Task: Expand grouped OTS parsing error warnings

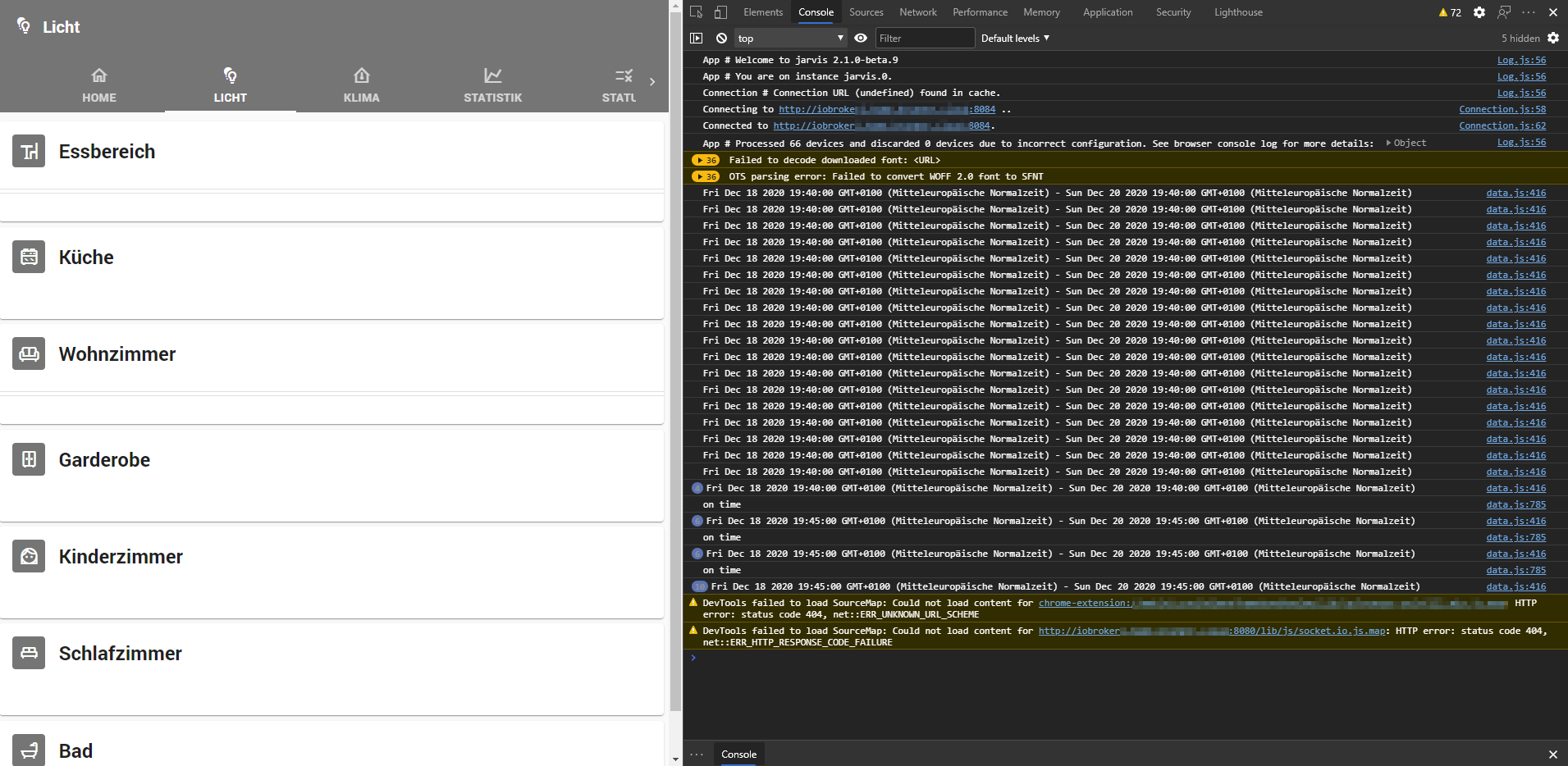Action: click(706, 176)
